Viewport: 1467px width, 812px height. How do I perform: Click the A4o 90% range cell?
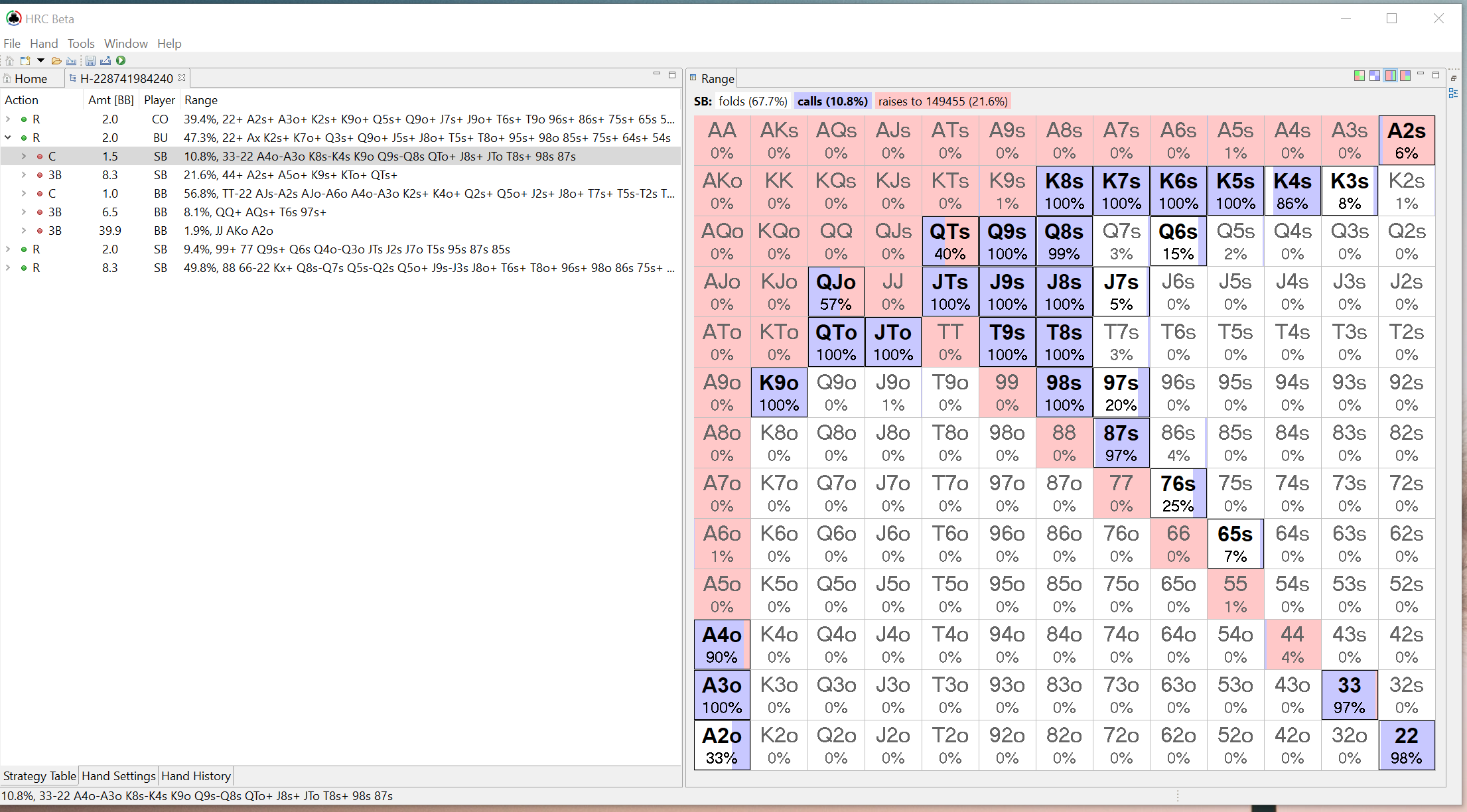pos(722,644)
